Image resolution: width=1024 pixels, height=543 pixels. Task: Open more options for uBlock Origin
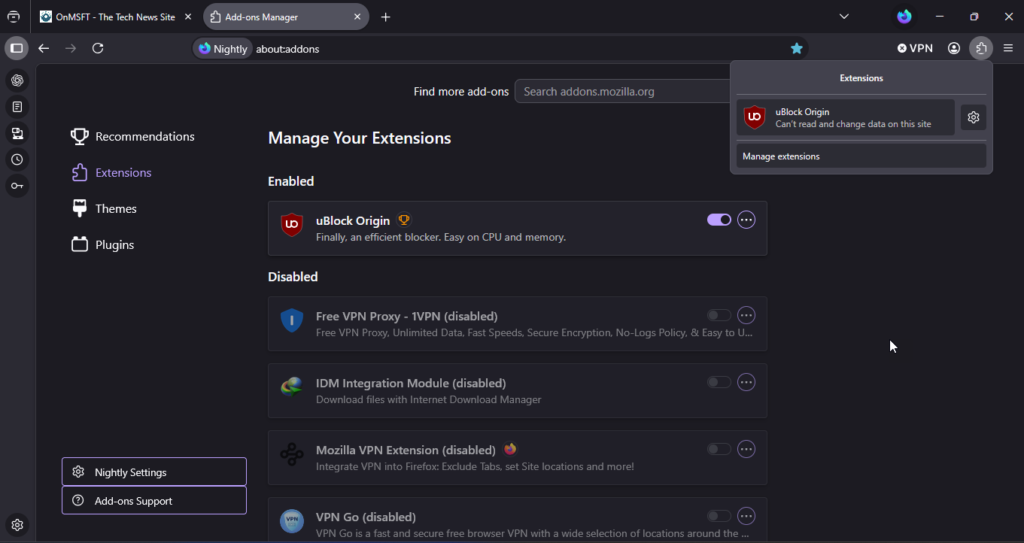[x=746, y=220]
